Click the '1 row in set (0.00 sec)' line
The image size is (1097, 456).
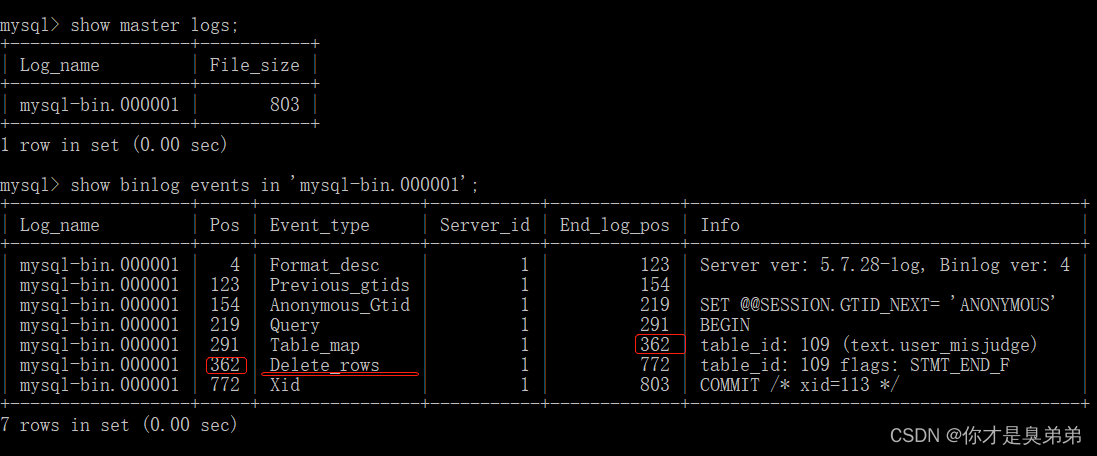(x=114, y=145)
